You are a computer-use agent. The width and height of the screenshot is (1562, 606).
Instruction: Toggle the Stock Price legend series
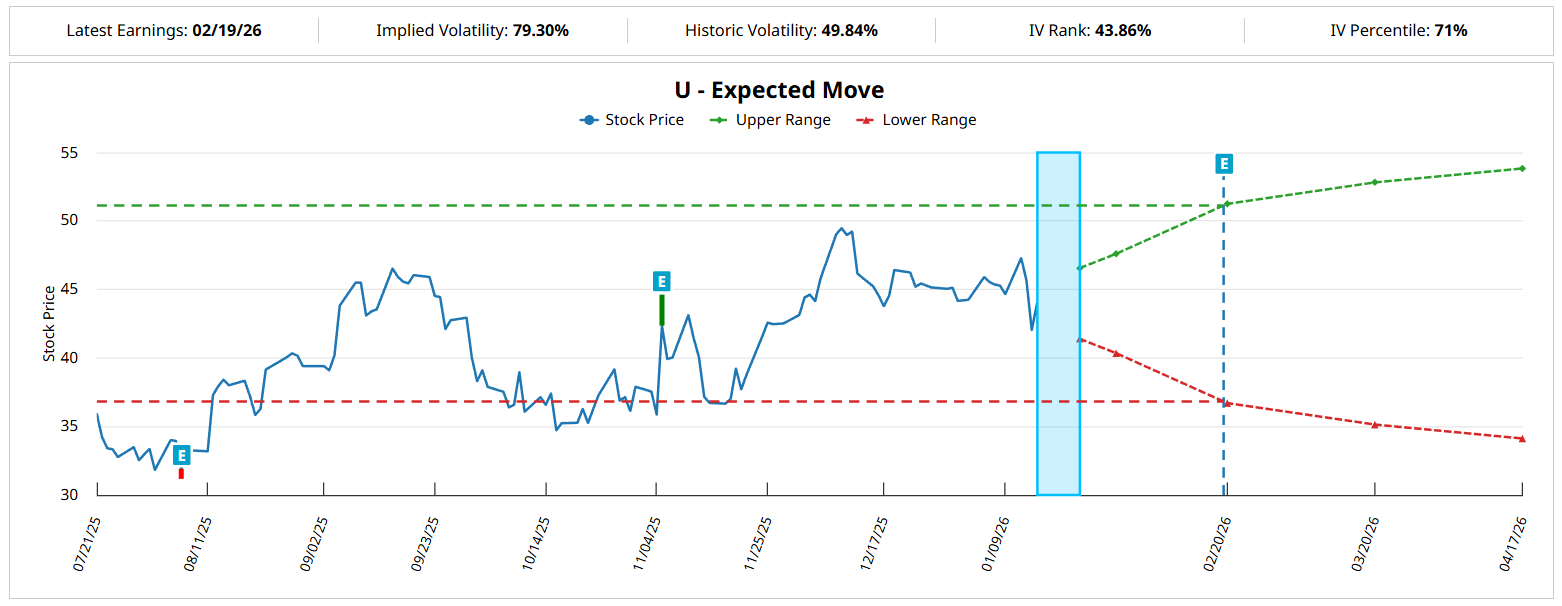[x=632, y=120]
